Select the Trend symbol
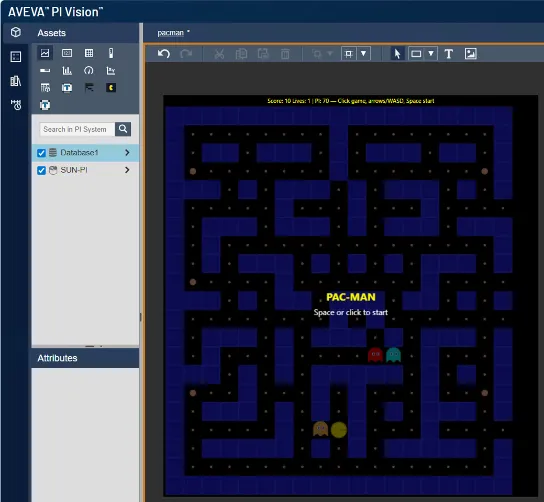 (x=45, y=53)
